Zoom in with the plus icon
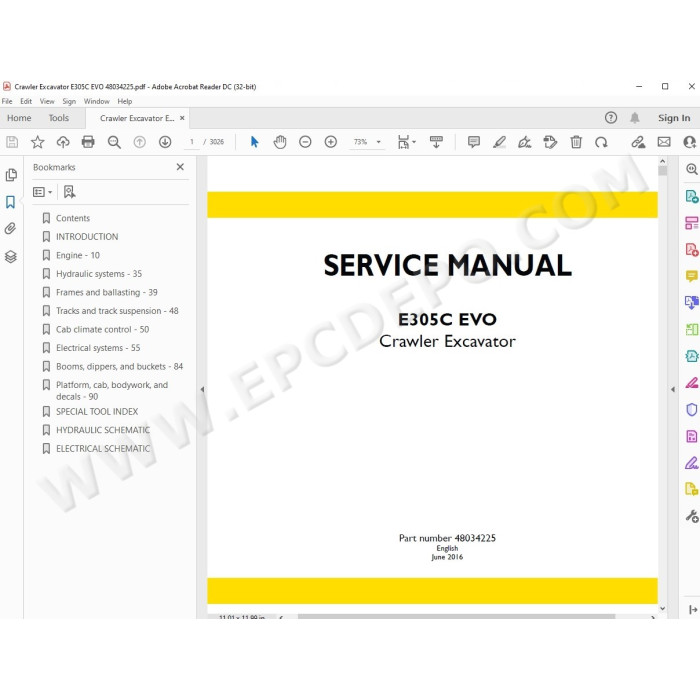The image size is (700, 700). pyautogui.click(x=331, y=142)
